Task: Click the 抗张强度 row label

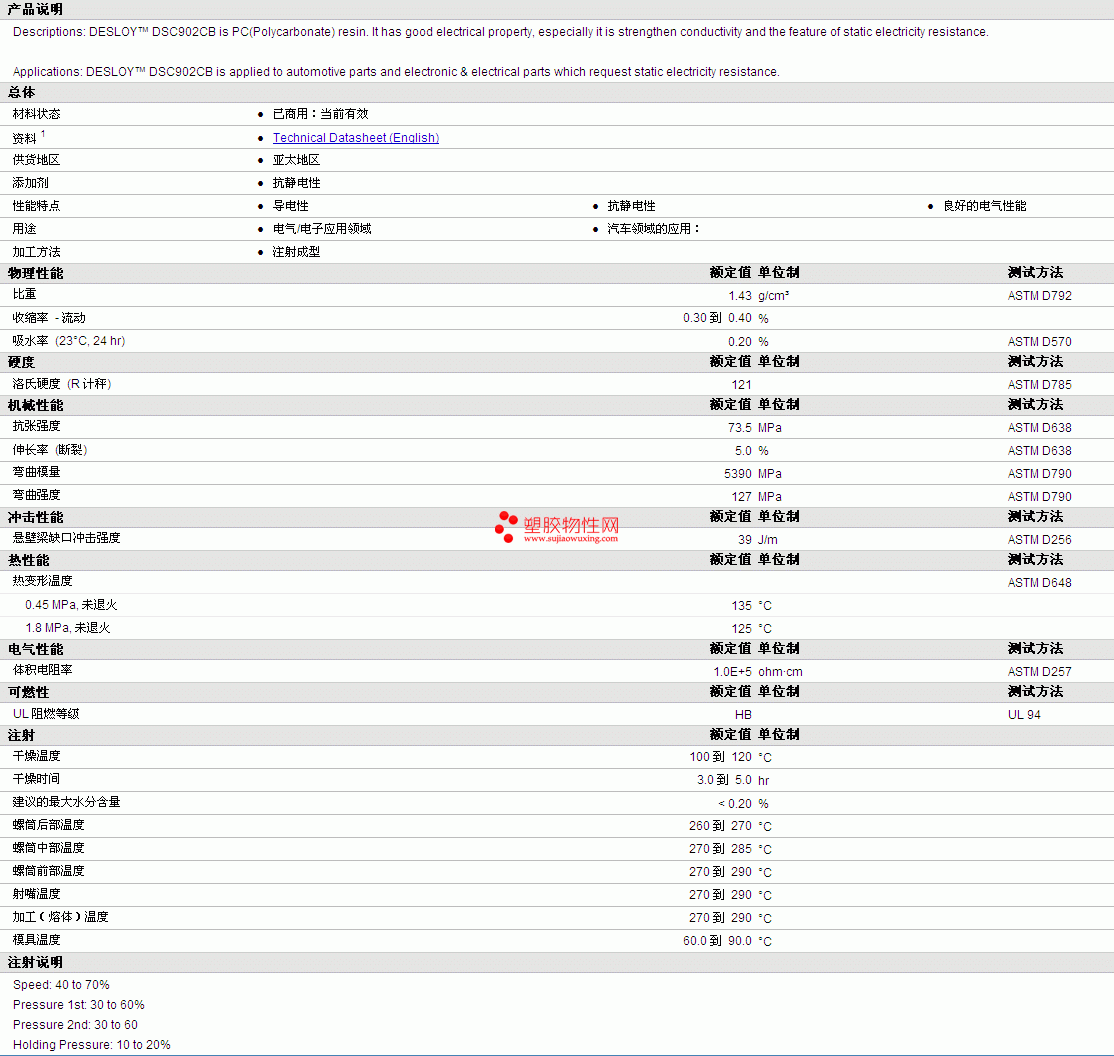Action: (x=36, y=426)
